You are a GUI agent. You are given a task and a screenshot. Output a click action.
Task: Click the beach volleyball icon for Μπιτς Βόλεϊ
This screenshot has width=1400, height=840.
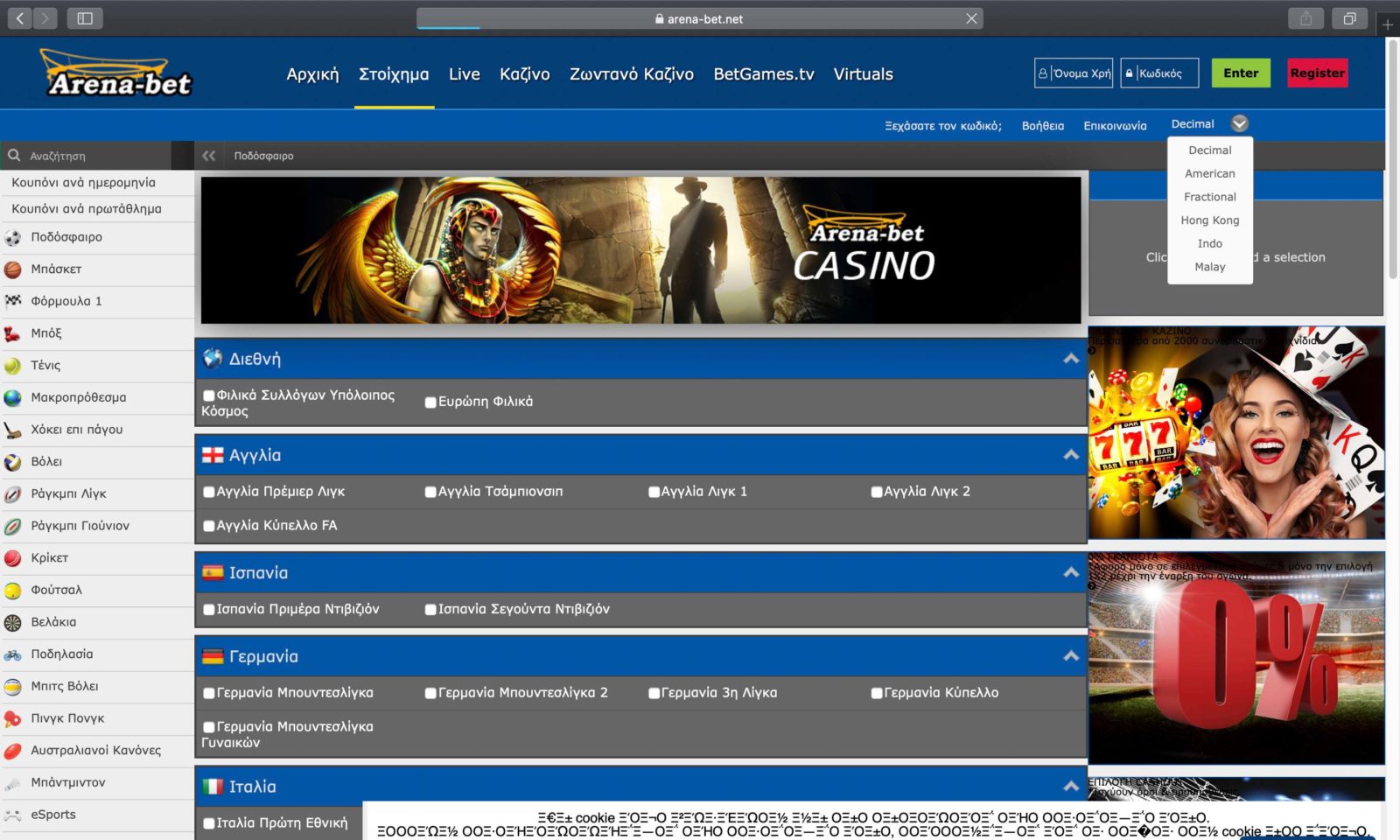[13, 686]
